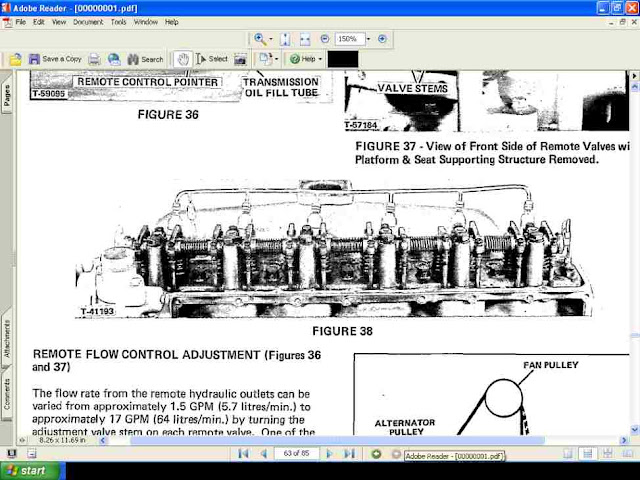
Task: Select the Hand tool
Action: coord(183,59)
